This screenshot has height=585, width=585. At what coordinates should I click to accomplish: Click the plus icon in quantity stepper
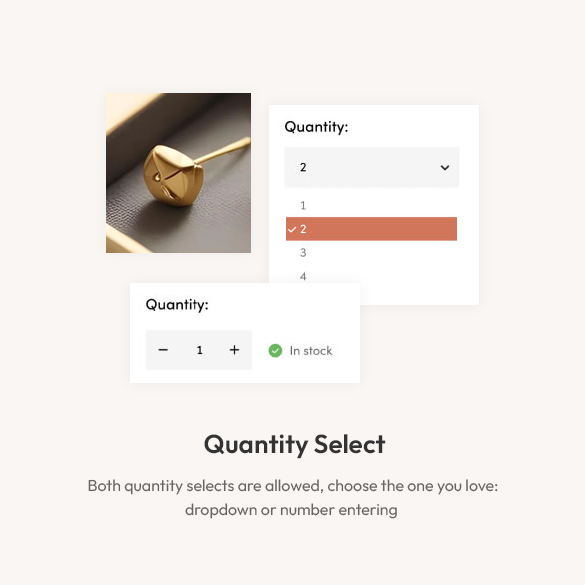[234, 350]
